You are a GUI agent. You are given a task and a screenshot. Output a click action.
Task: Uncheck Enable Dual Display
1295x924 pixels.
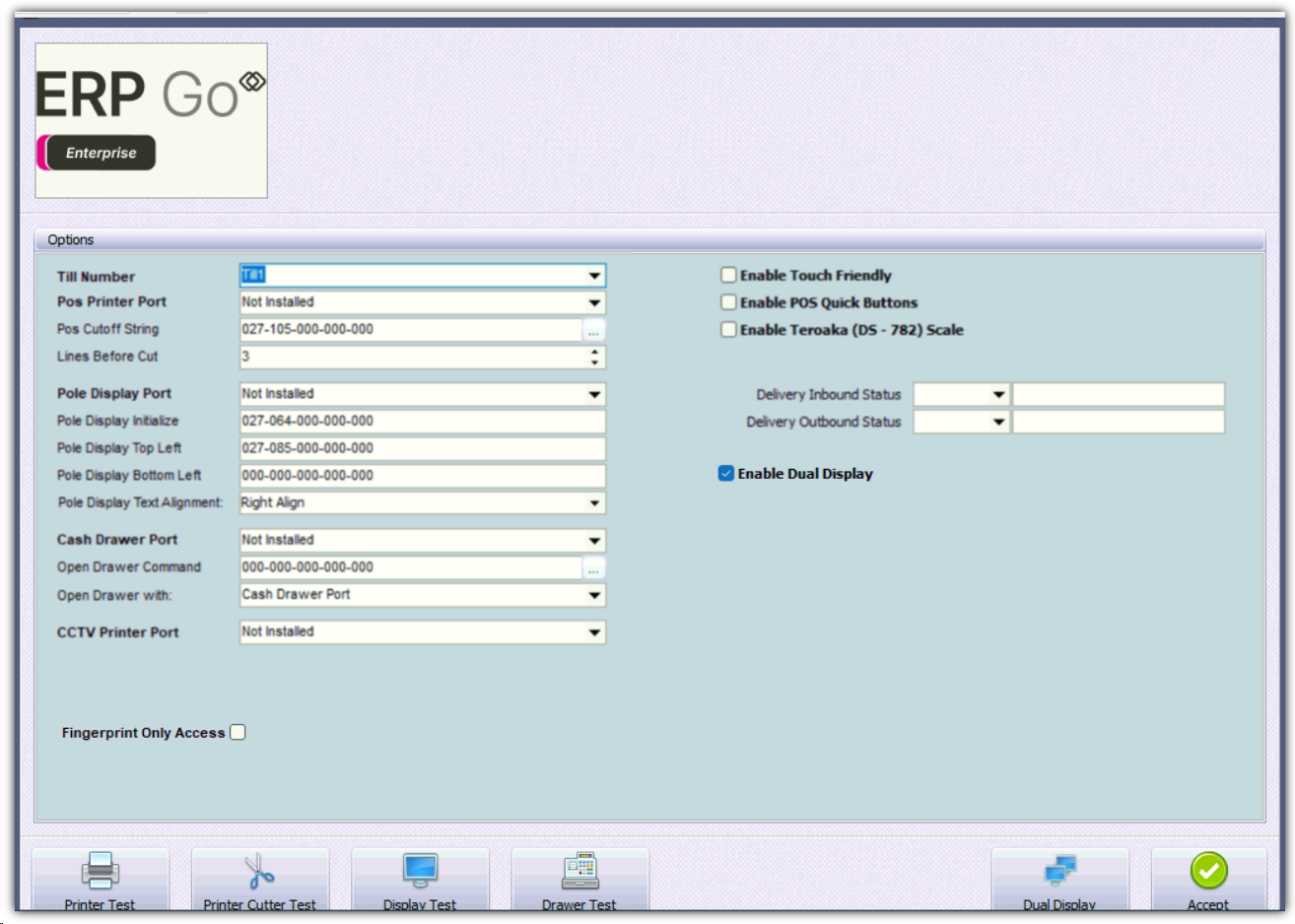[x=726, y=474]
